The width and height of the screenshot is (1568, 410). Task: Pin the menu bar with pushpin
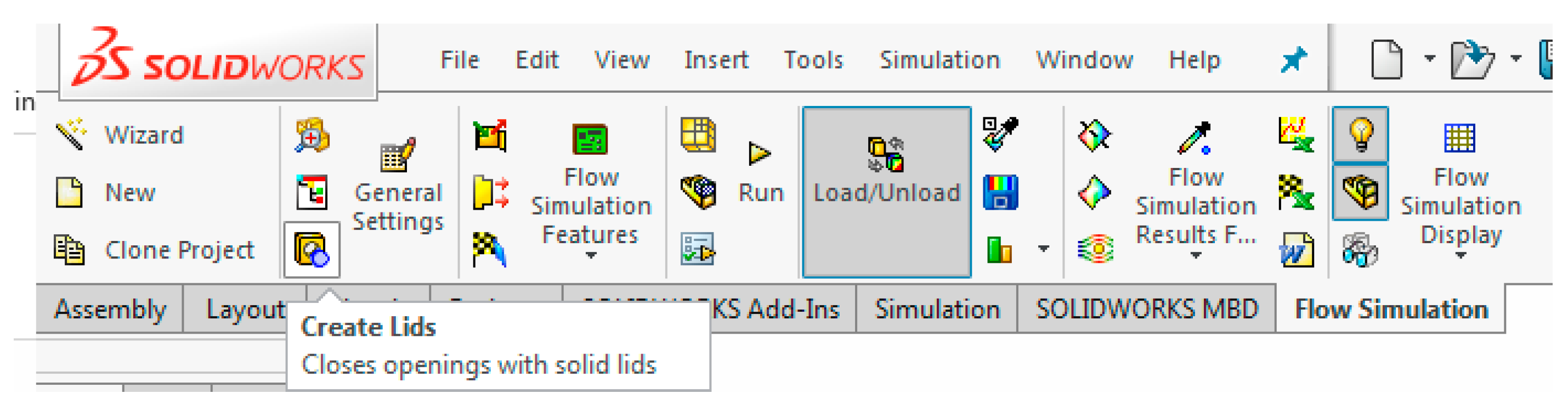click(x=1293, y=60)
